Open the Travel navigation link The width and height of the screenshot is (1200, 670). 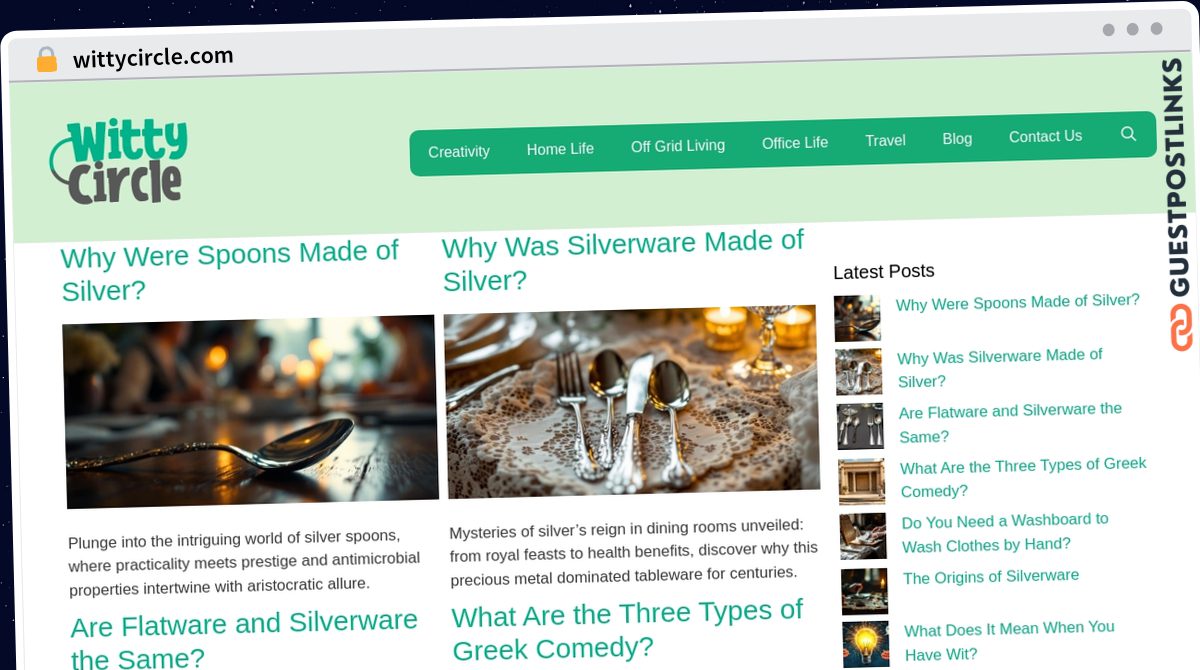(885, 141)
